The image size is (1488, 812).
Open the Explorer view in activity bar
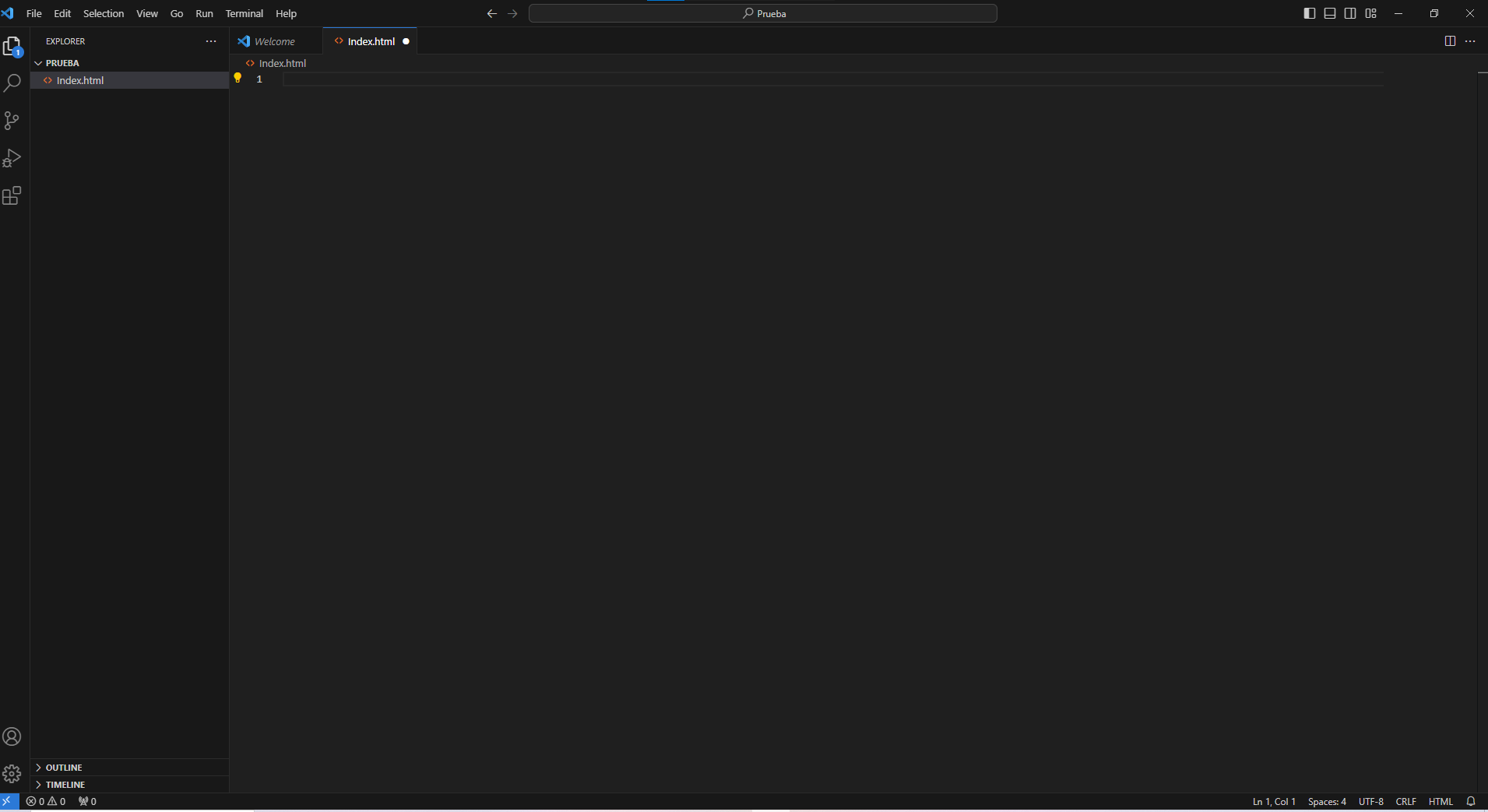12,47
